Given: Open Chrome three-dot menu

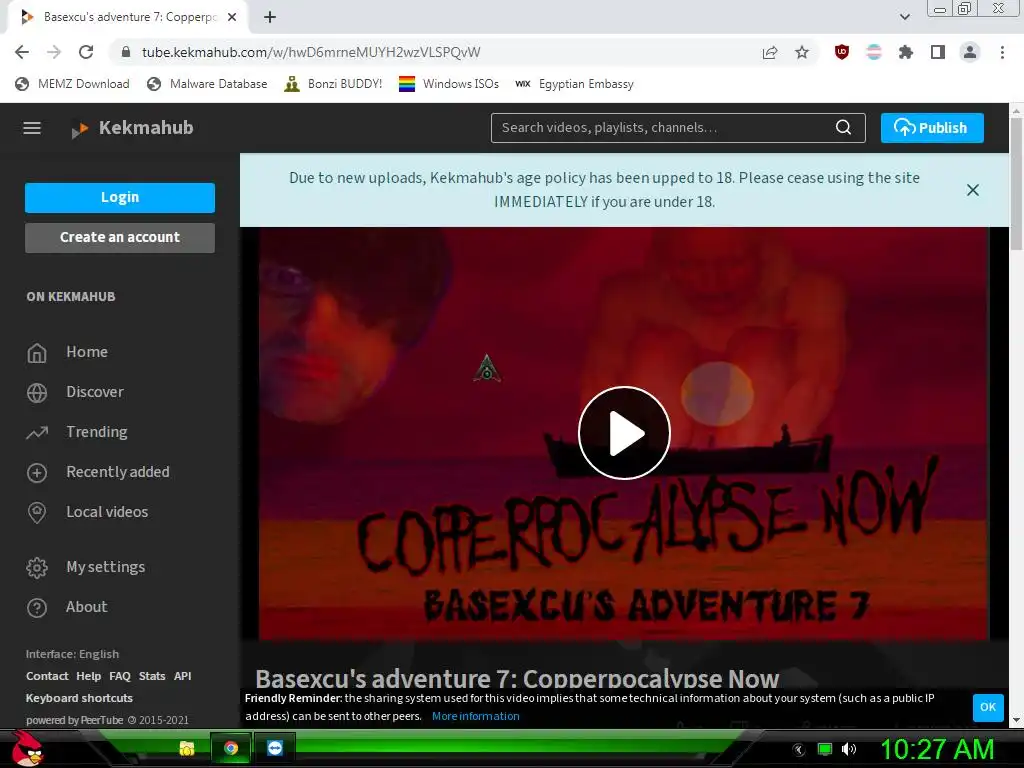Looking at the screenshot, I should [x=1002, y=52].
